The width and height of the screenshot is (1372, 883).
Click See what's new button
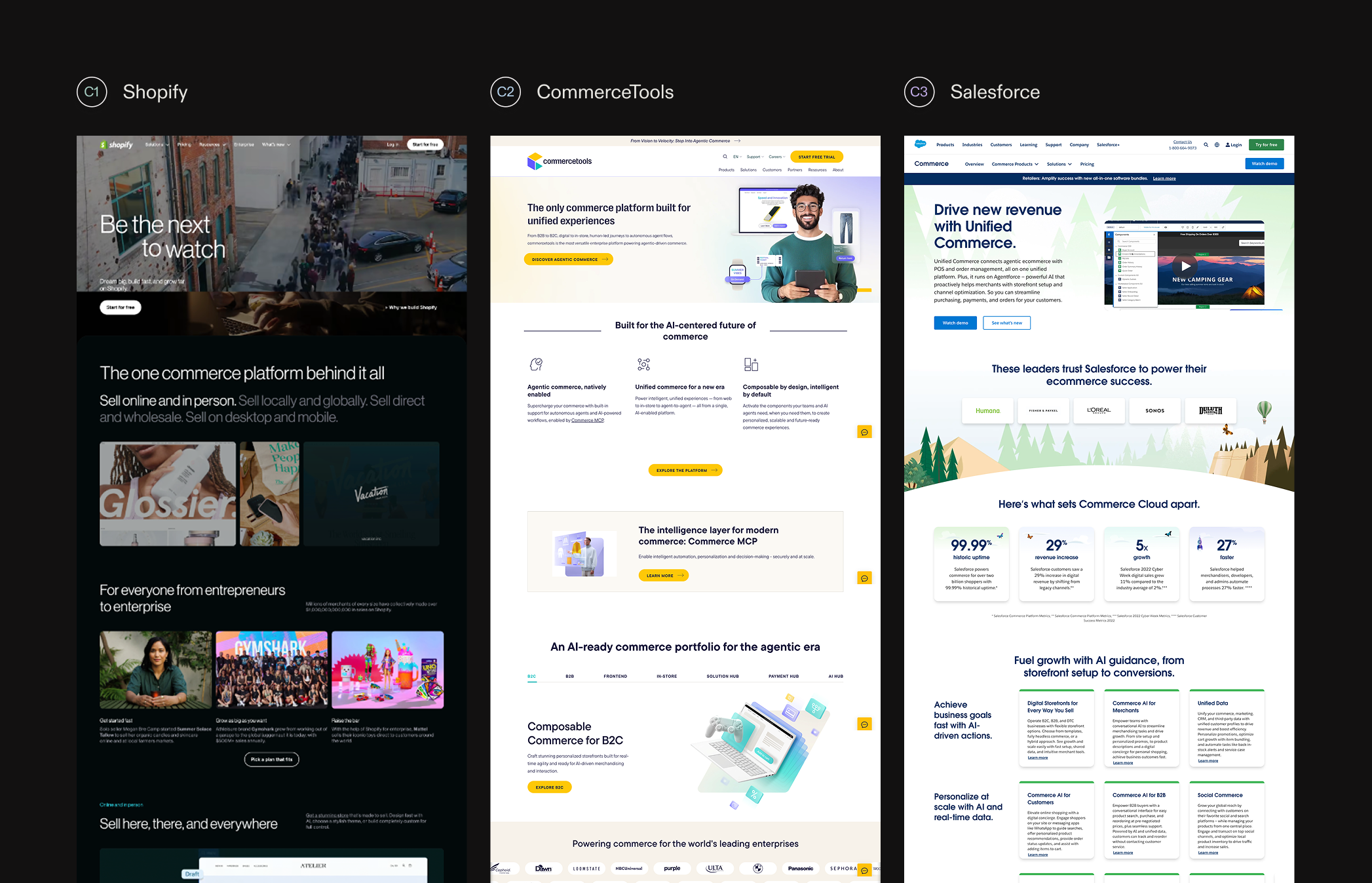click(x=1006, y=323)
